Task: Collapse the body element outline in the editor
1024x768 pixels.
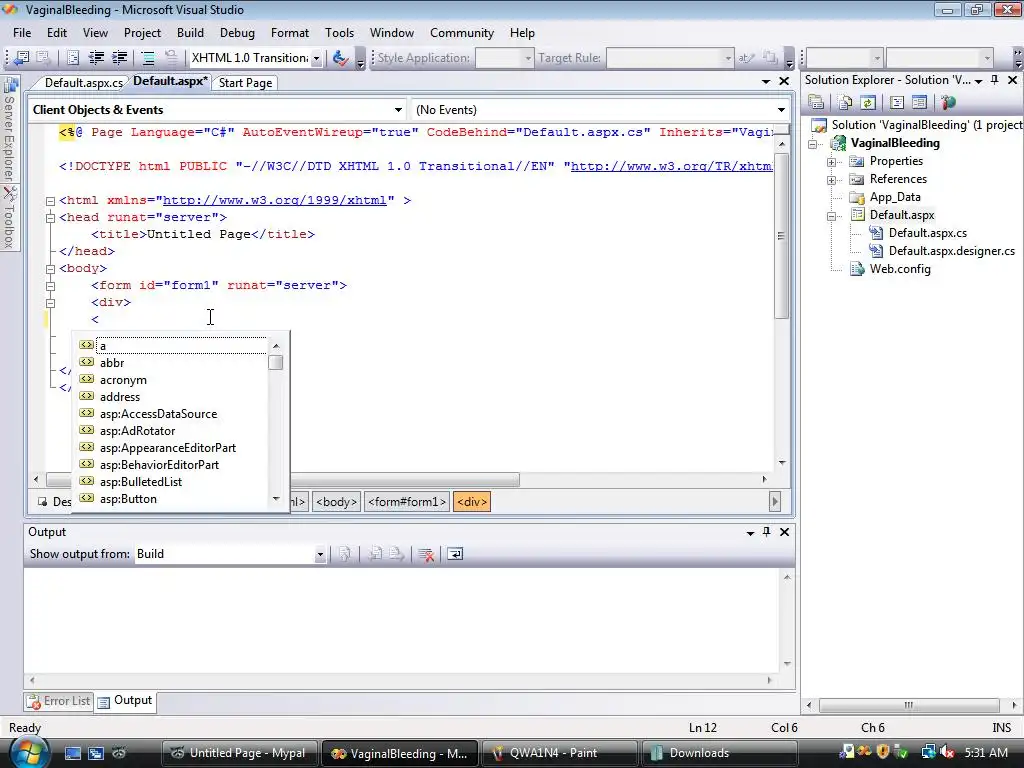Action: click(x=50, y=269)
